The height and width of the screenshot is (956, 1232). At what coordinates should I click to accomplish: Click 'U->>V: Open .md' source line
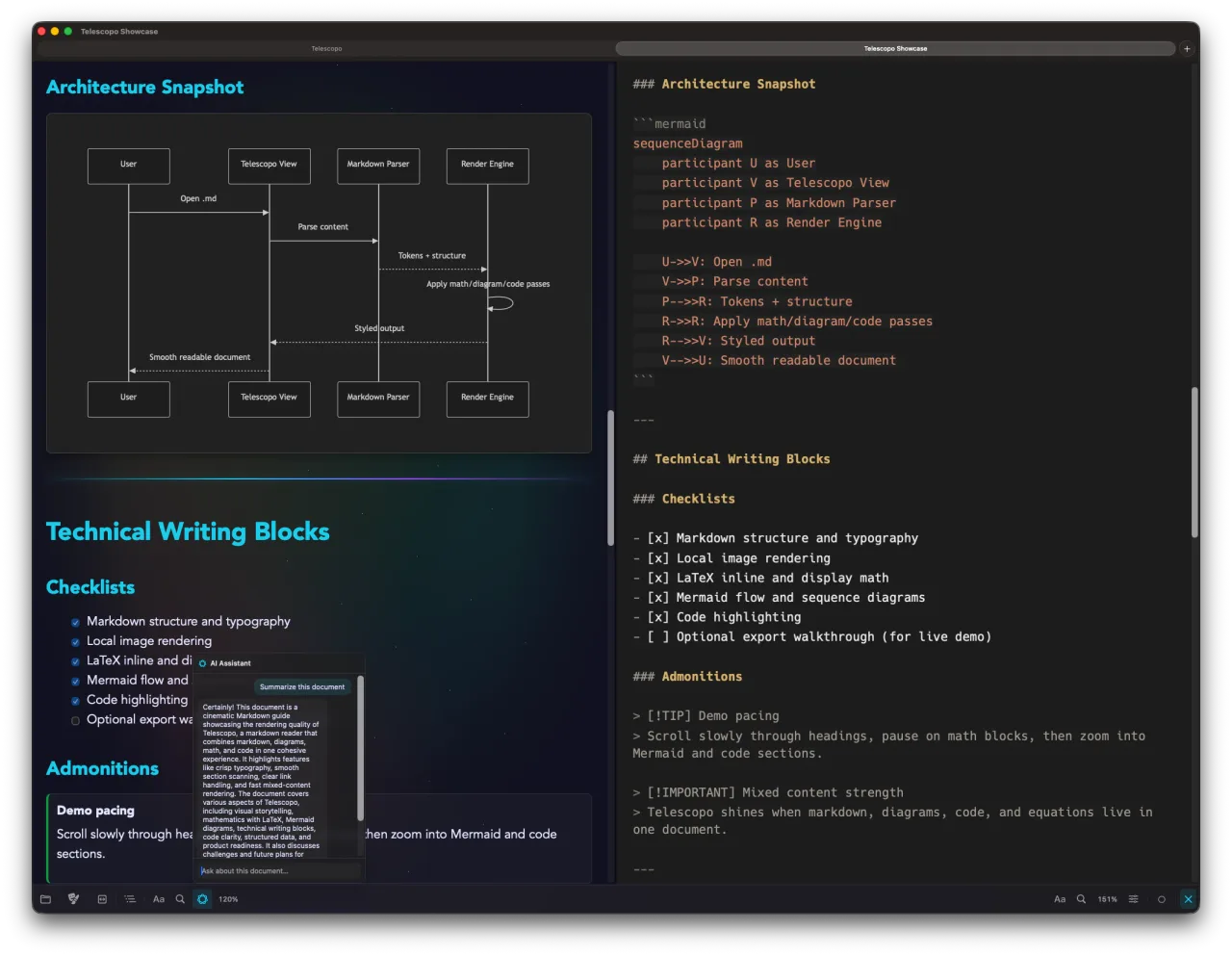pos(716,262)
